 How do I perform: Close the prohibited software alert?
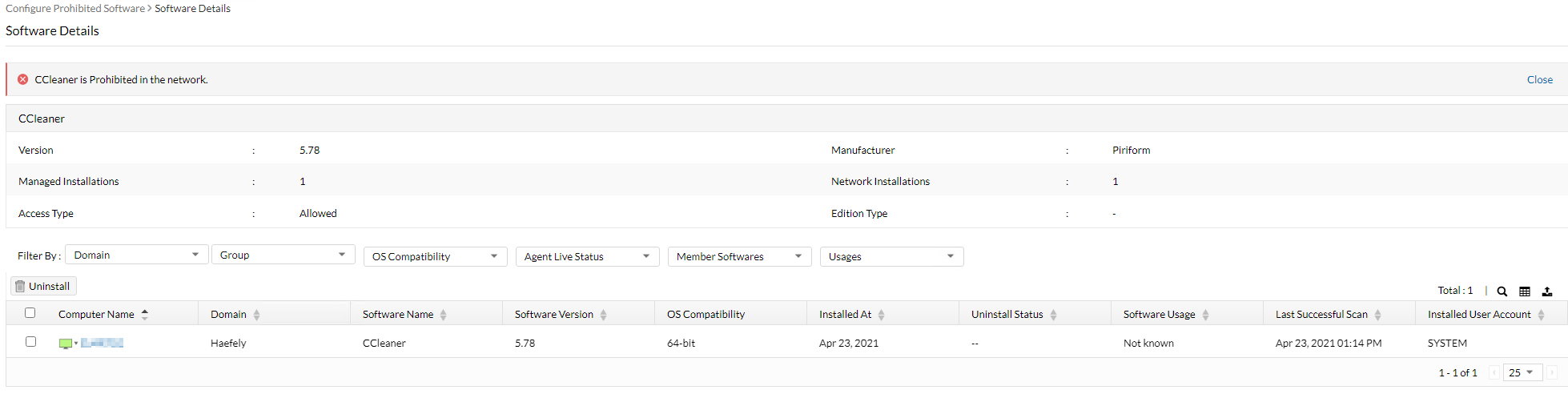[1539, 79]
